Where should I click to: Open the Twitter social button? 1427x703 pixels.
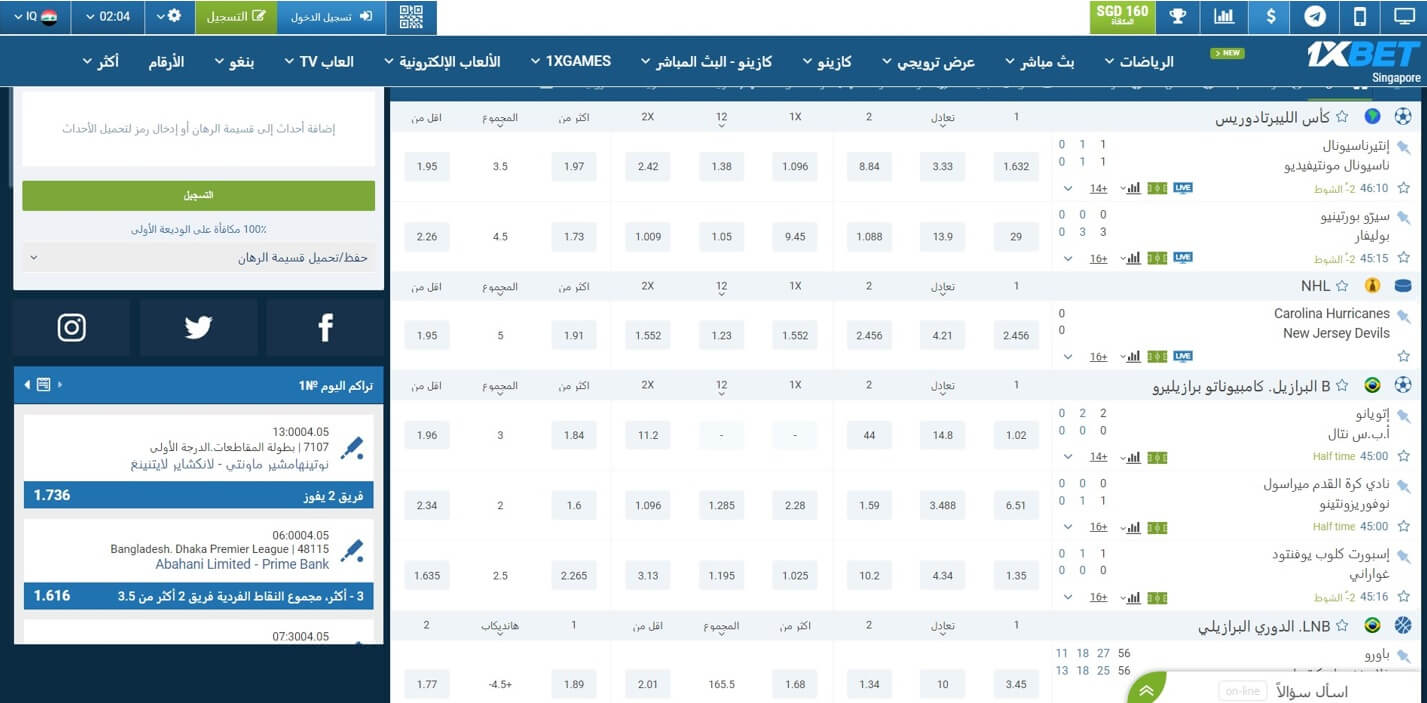pos(198,328)
